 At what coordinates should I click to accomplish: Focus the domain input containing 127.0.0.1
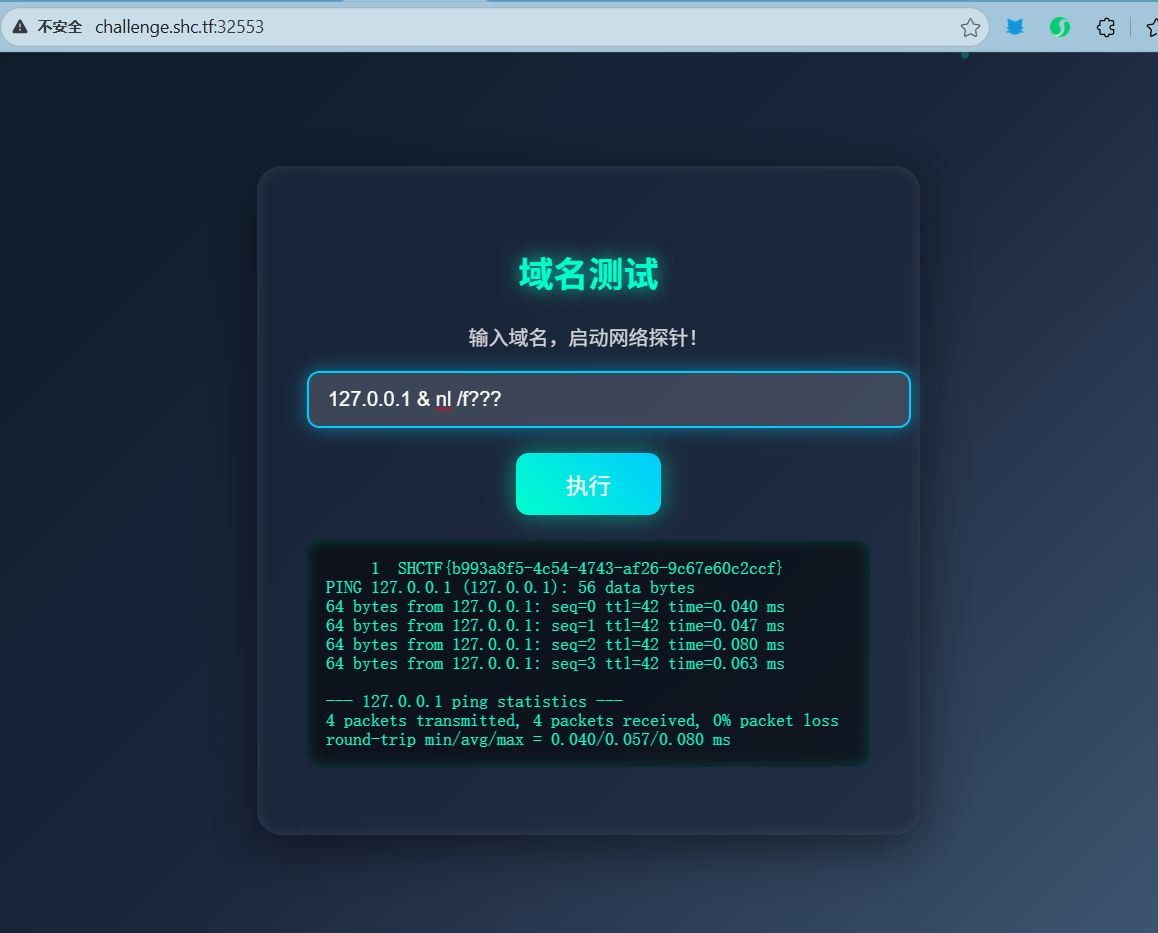click(x=608, y=399)
